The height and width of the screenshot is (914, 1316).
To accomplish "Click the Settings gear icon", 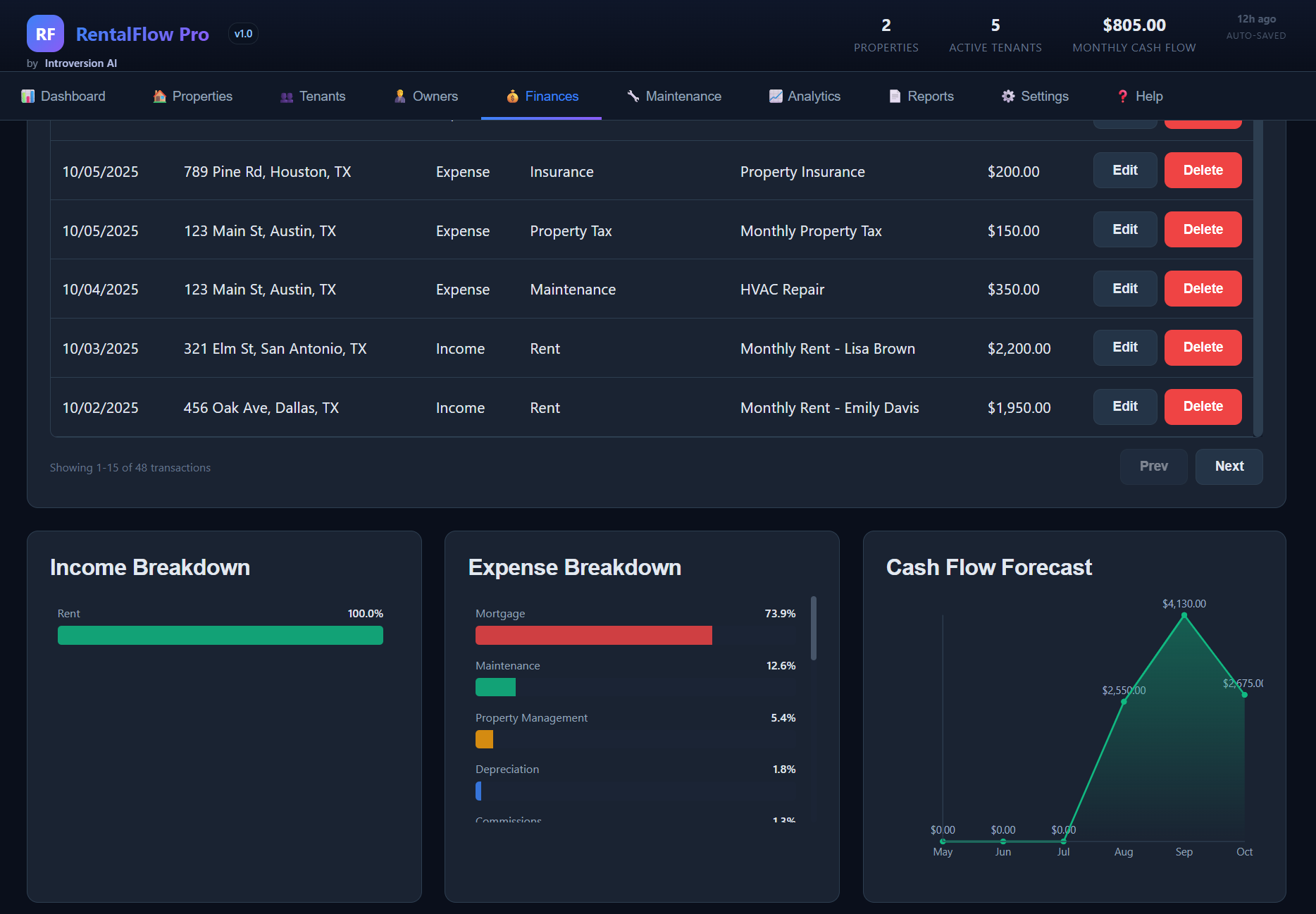I will click(x=1007, y=96).
